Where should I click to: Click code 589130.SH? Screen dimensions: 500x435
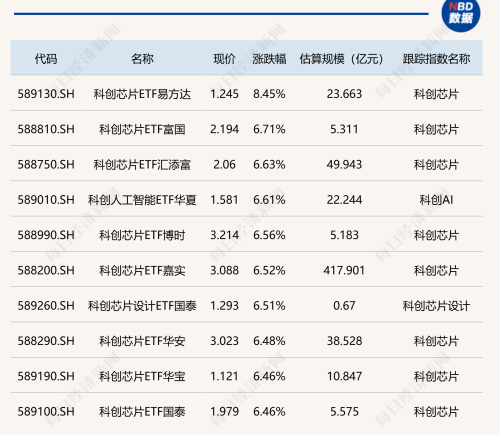(x=46, y=94)
